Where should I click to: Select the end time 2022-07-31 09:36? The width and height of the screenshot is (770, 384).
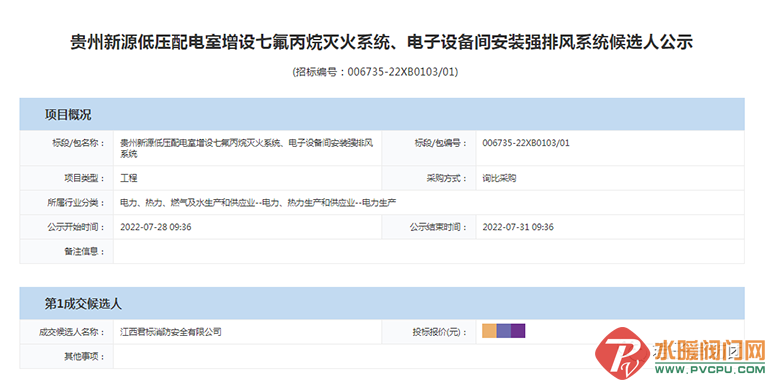(x=518, y=227)
